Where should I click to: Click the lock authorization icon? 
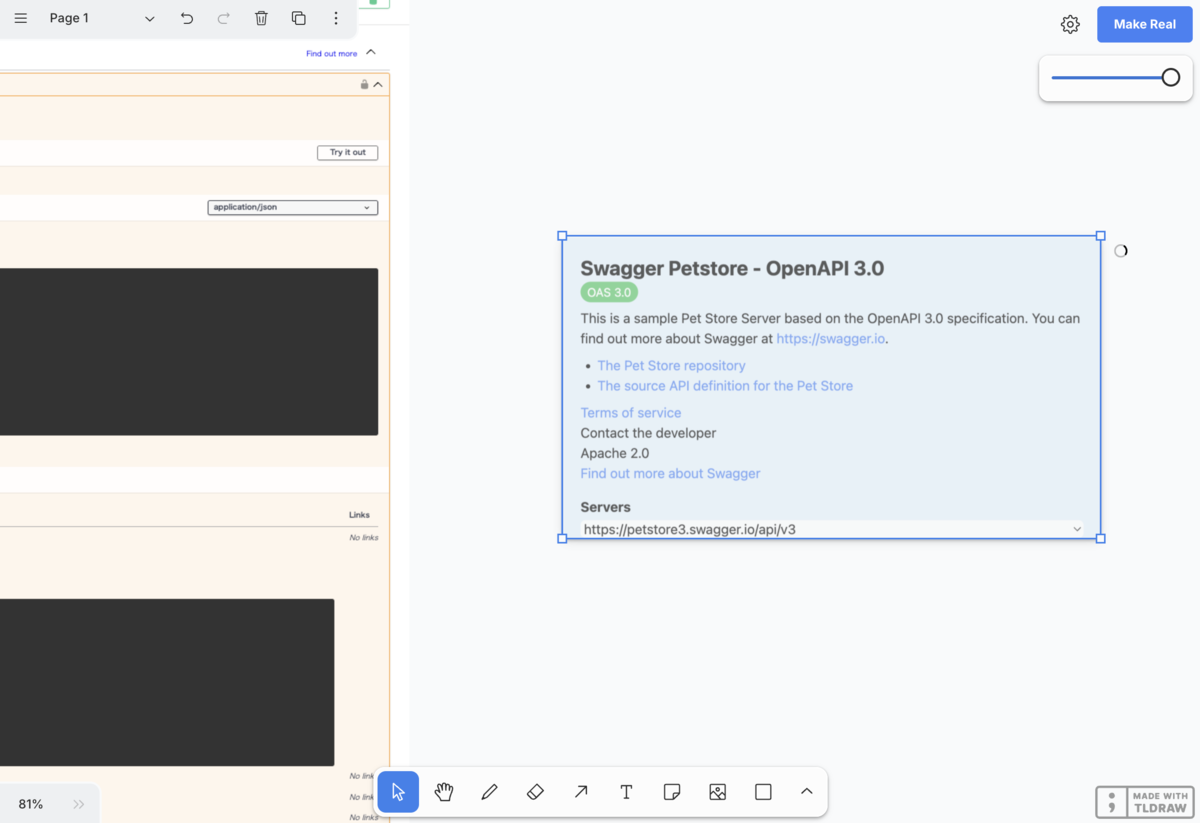coord(364,85)
